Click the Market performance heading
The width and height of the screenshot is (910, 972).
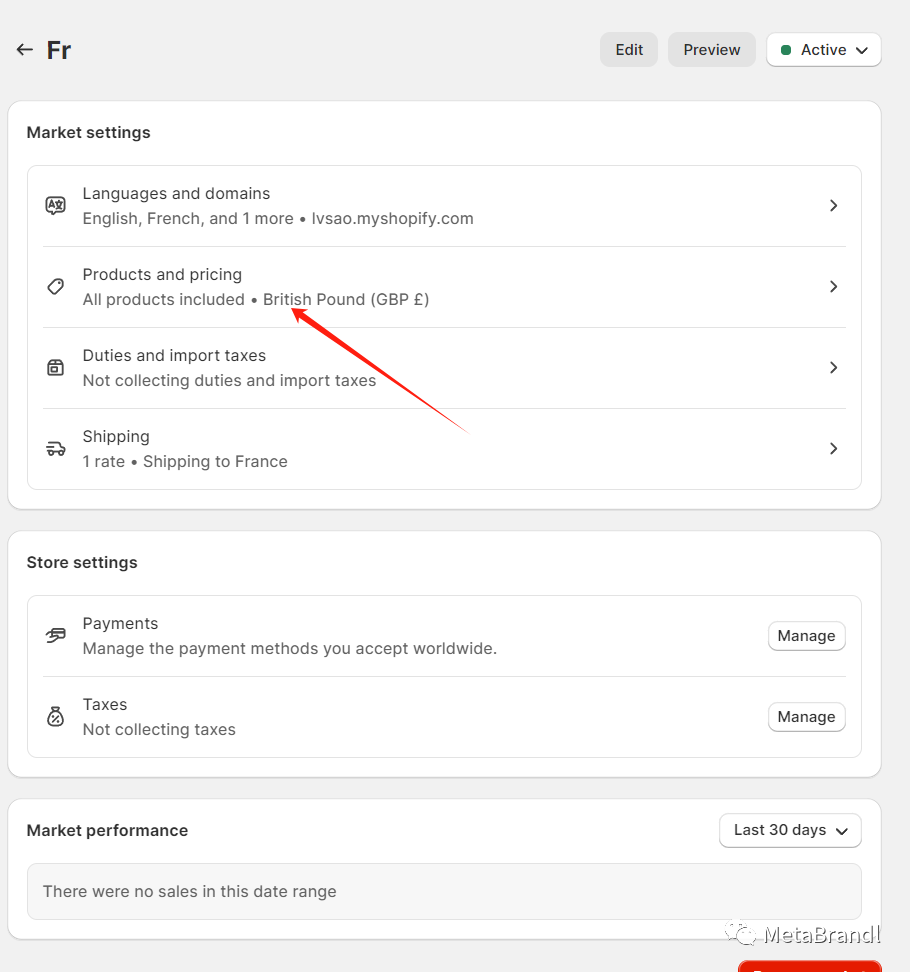pos(107,831)
